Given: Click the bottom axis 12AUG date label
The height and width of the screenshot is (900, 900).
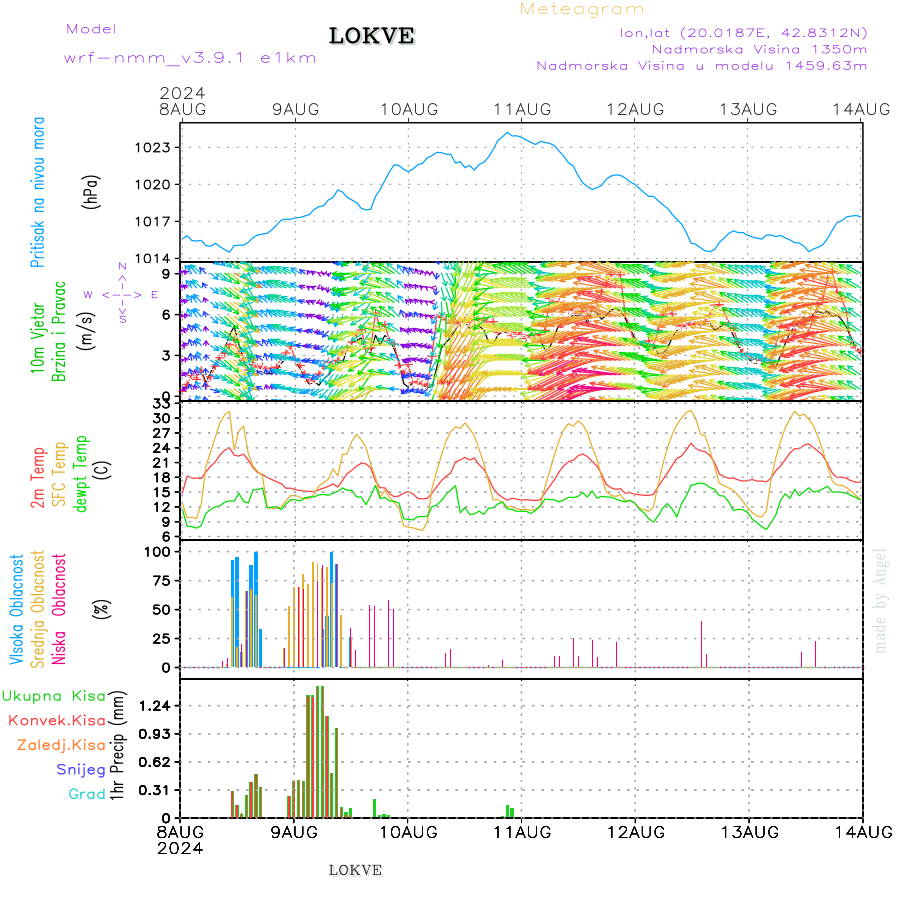Looking at the screenshot, I should tap(636, 832).
